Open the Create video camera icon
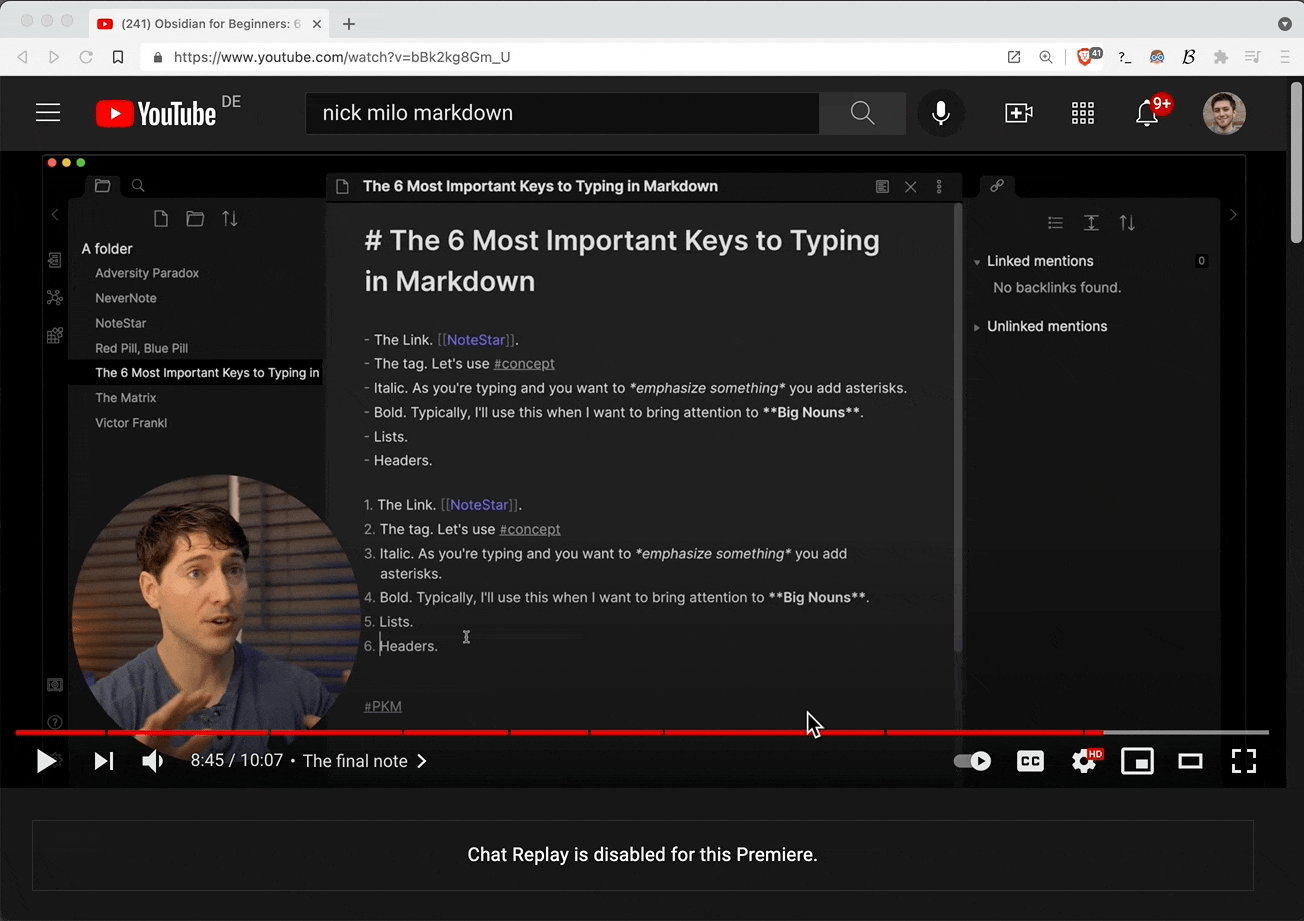Viewport: 1304px width, 921px height. (x=1018, y=113)
